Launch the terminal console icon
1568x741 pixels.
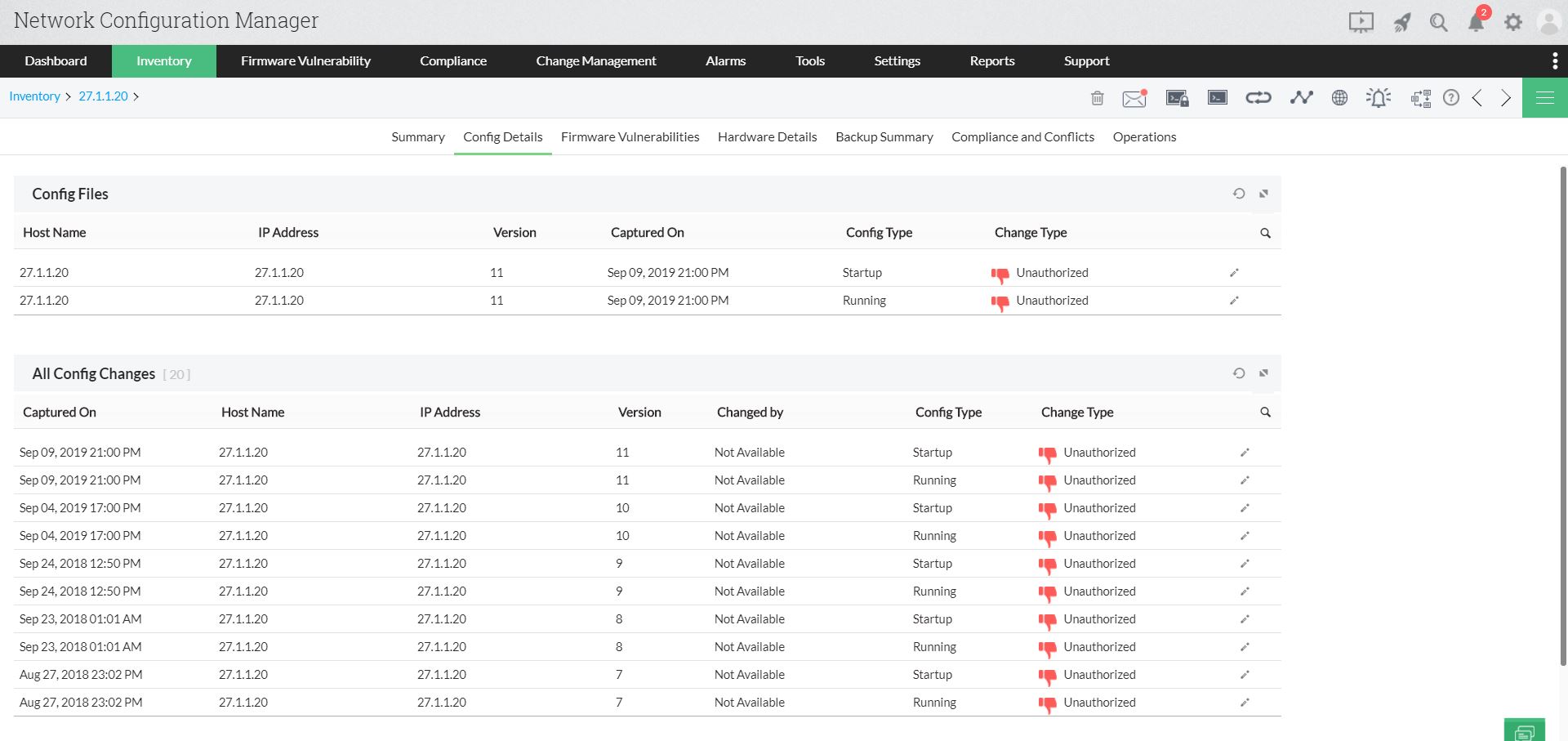(x=1218, y=97)
